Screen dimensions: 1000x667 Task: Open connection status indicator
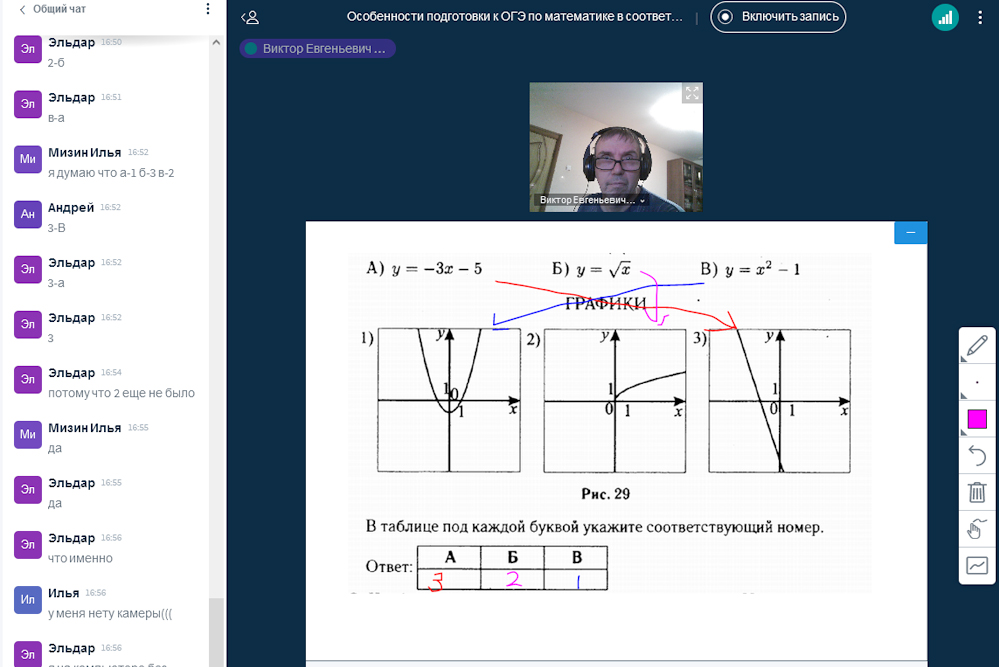[945, 17]
